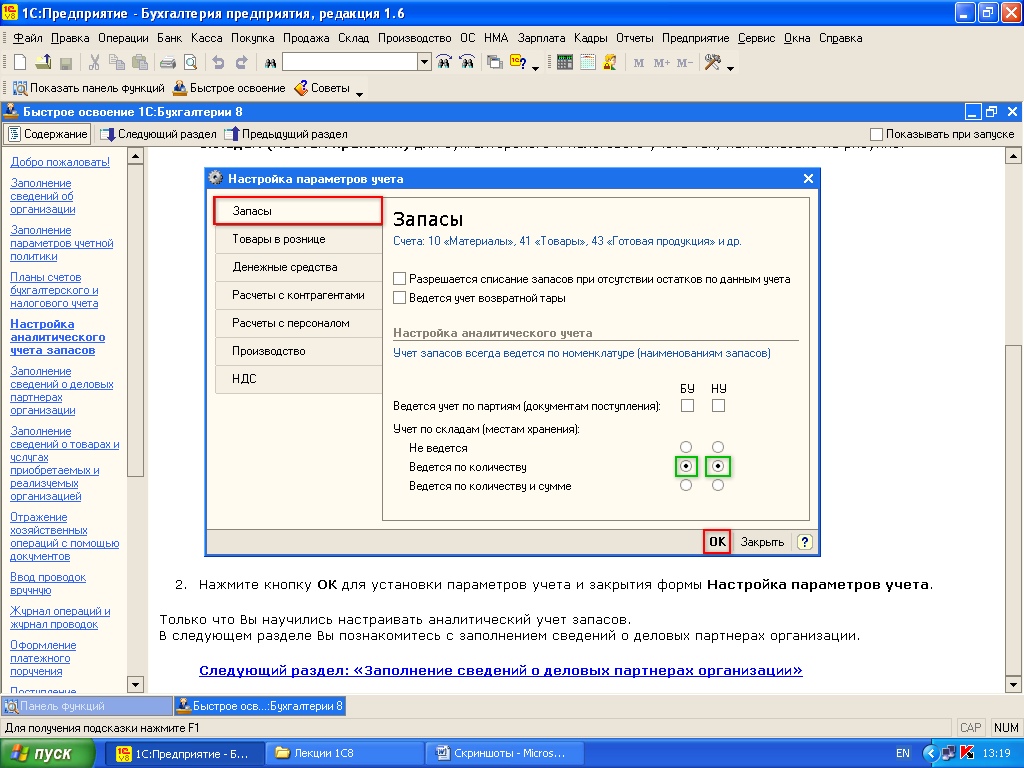Open the Calculator icon
Image resolution: width=1024 pixels, height=768 pixels.
pyautogui.click(x=565, y=63)
